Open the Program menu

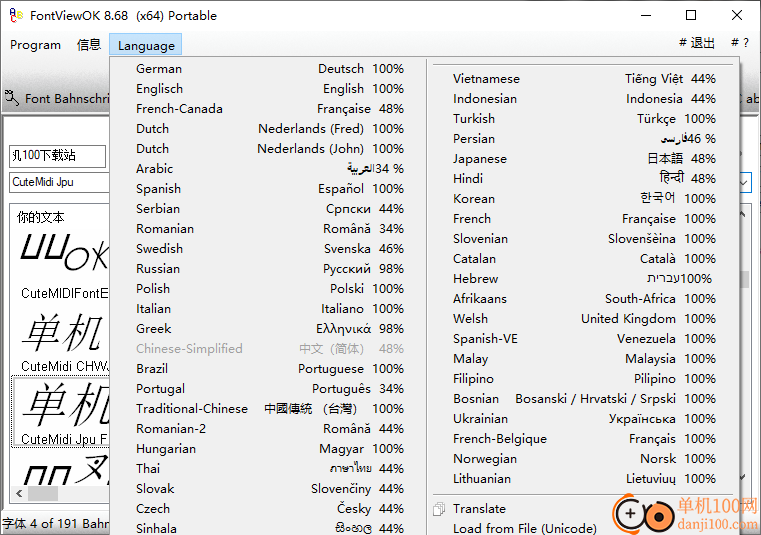click(x=35, y=45)
